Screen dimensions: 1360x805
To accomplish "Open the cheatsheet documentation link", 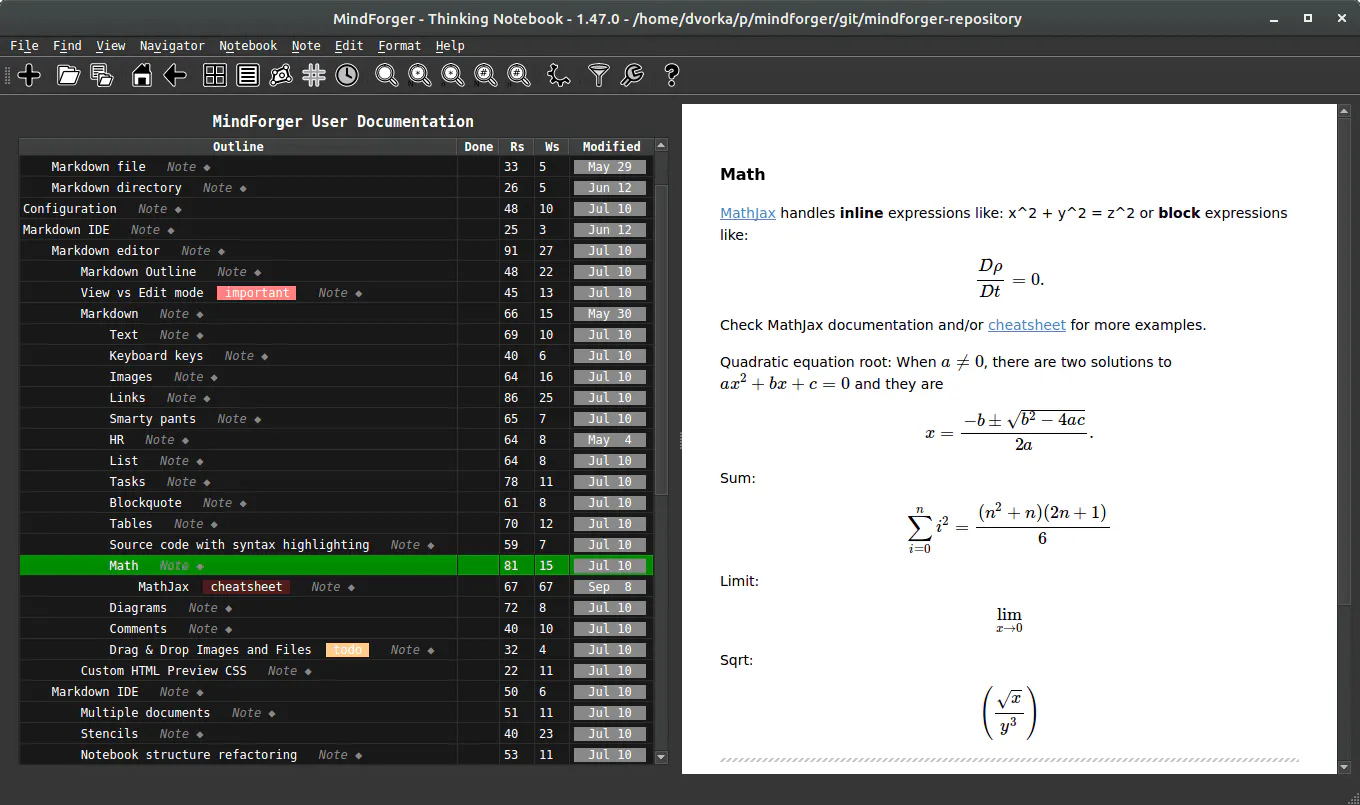I will [x=1027, y=325].
